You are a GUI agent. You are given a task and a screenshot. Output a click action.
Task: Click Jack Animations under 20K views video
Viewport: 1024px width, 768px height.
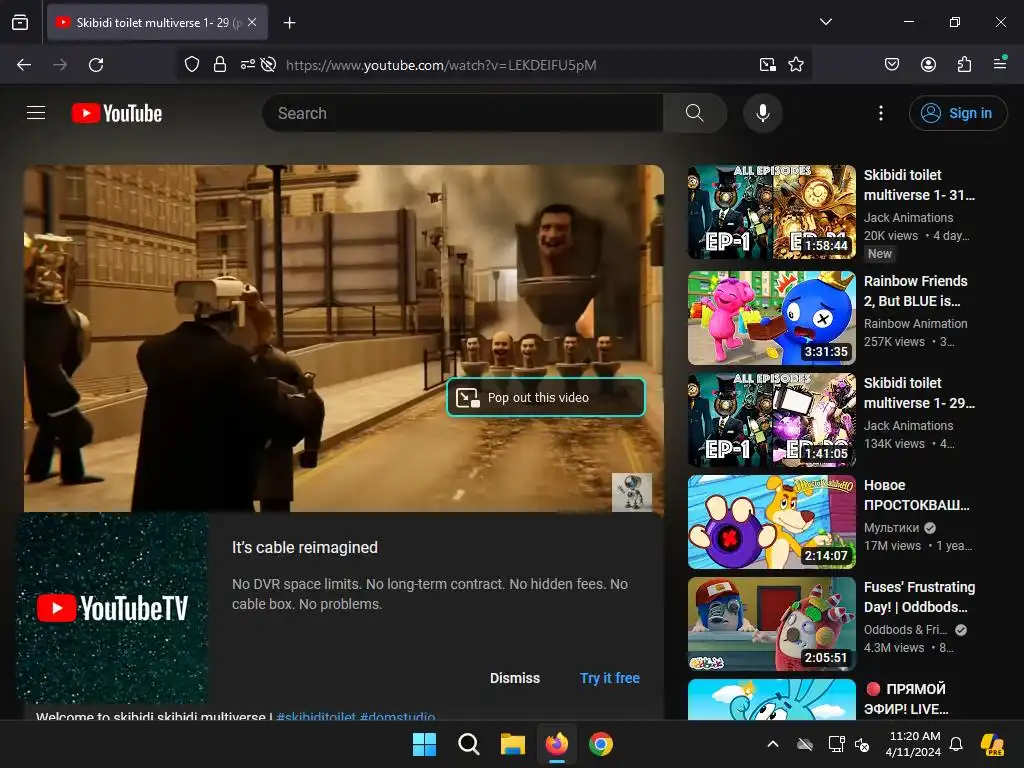908,217
